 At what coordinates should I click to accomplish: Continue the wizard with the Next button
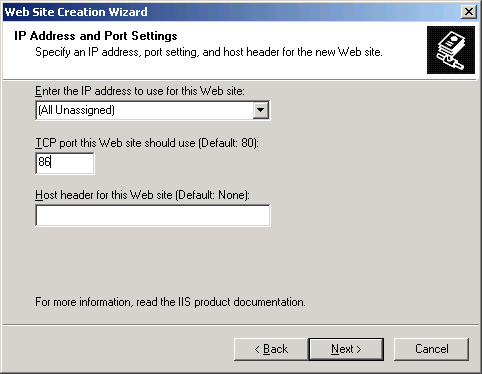(346, 349)
